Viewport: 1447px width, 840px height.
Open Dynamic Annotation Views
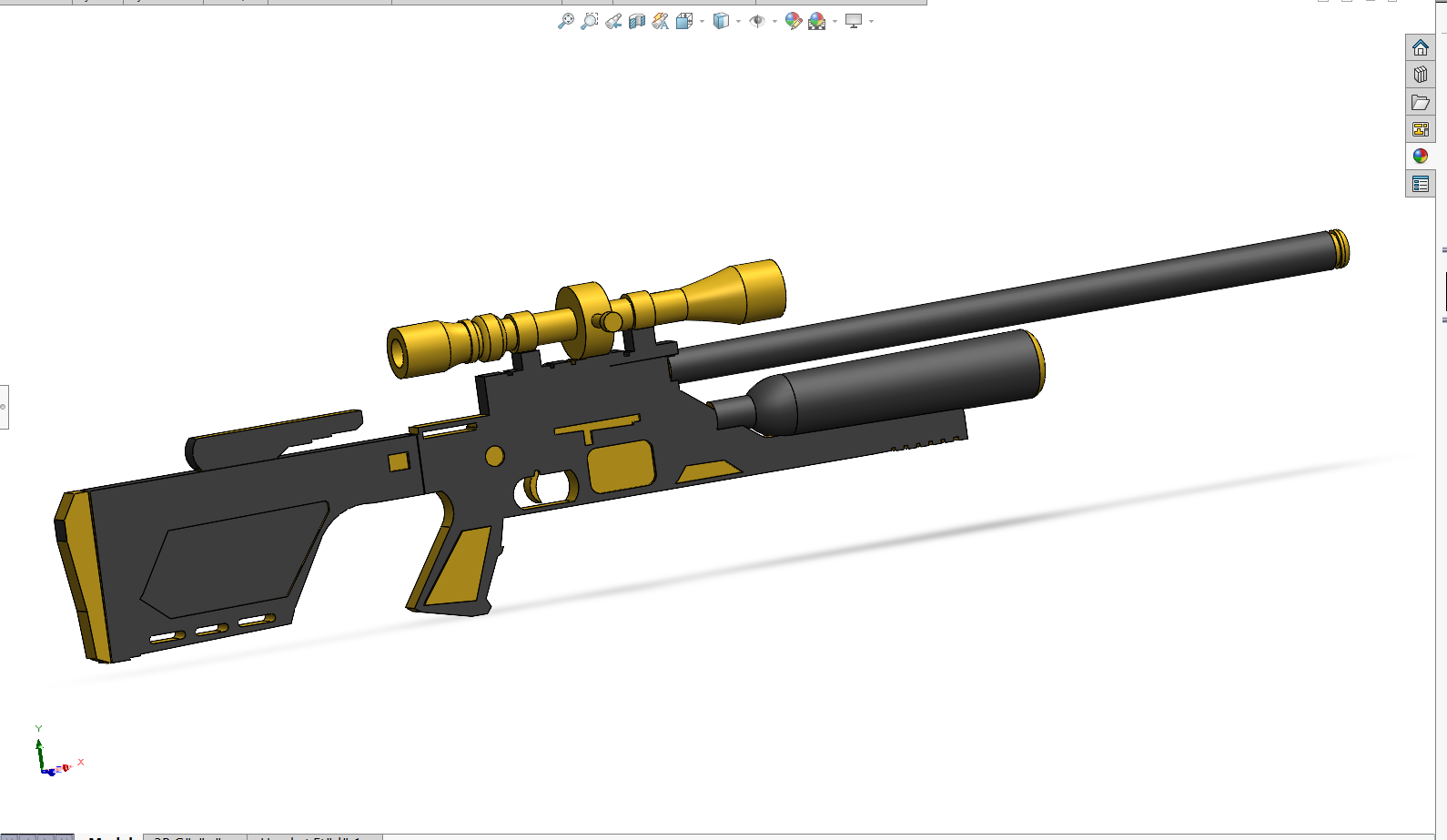coord(661,21)
